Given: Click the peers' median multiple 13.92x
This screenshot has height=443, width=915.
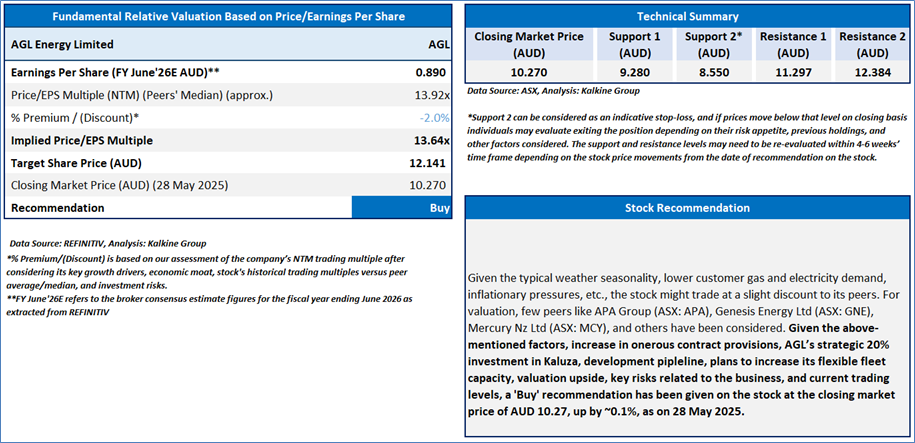Looking at the screenshot, I should [x=427, y=95].
